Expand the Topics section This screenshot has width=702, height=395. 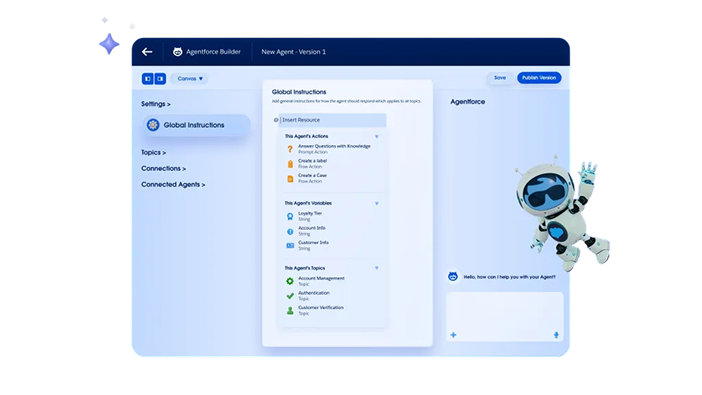point(154,153)
